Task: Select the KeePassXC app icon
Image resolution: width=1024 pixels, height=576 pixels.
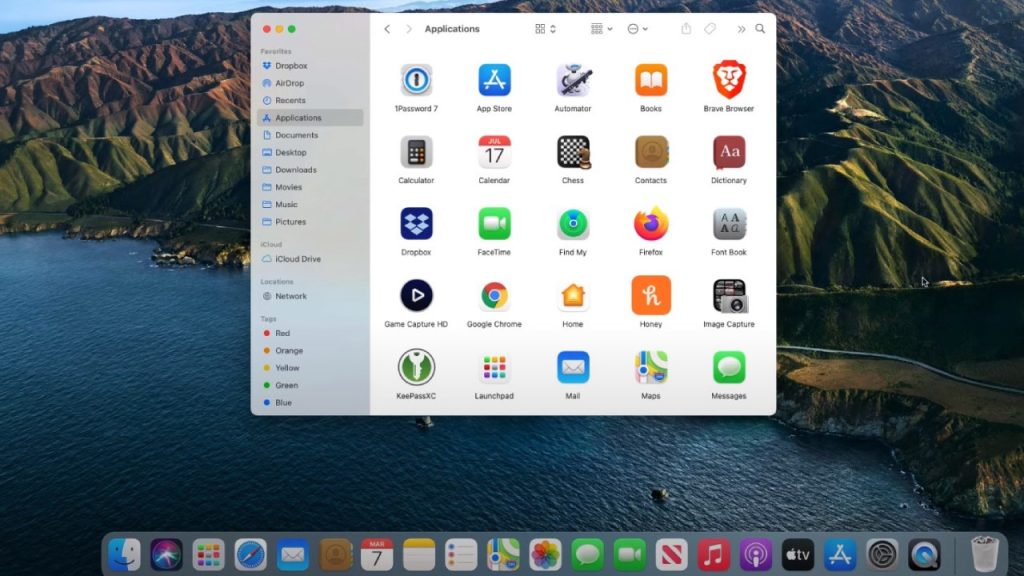Action: pos(416,368)
